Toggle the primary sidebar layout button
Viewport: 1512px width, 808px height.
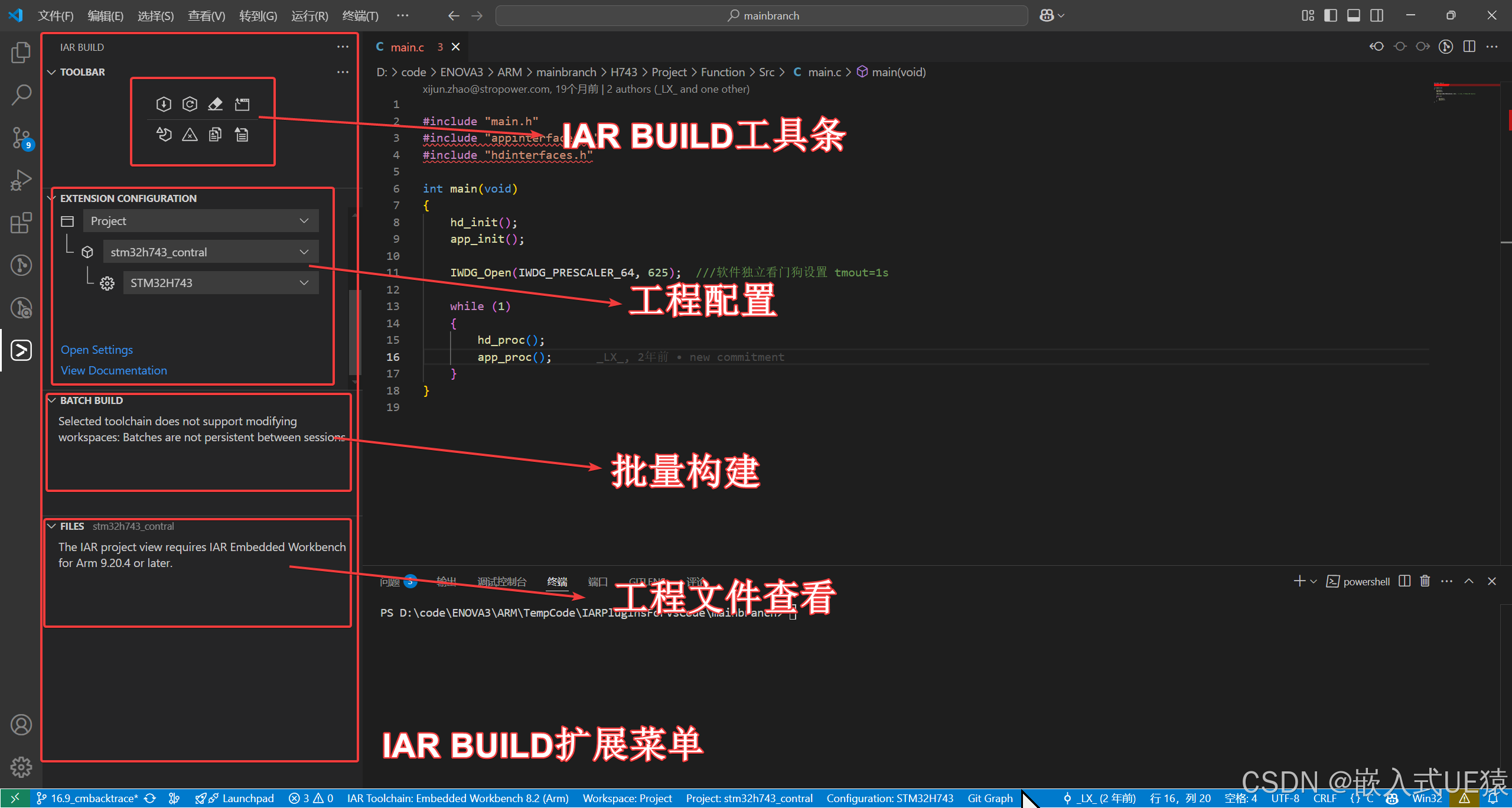1331,15
